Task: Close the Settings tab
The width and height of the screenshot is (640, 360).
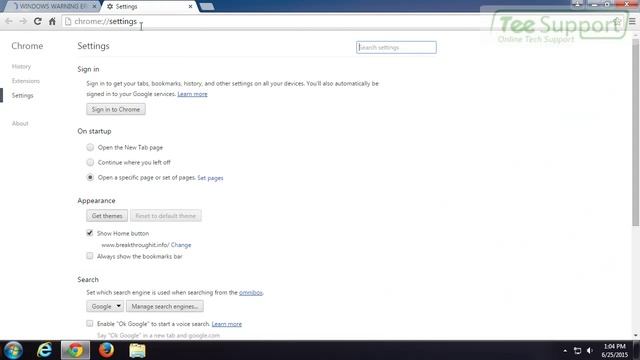Action: (190, 7)
